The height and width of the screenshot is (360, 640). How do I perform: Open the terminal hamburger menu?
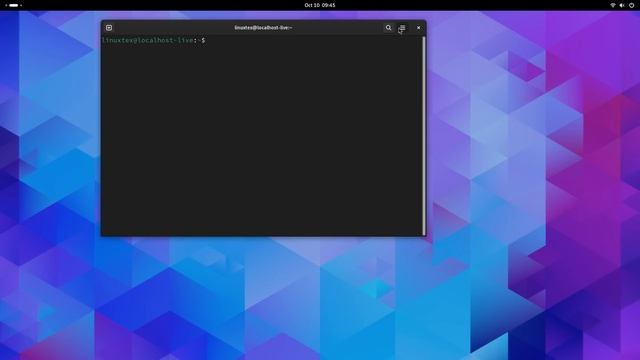(x=402, y=28)
